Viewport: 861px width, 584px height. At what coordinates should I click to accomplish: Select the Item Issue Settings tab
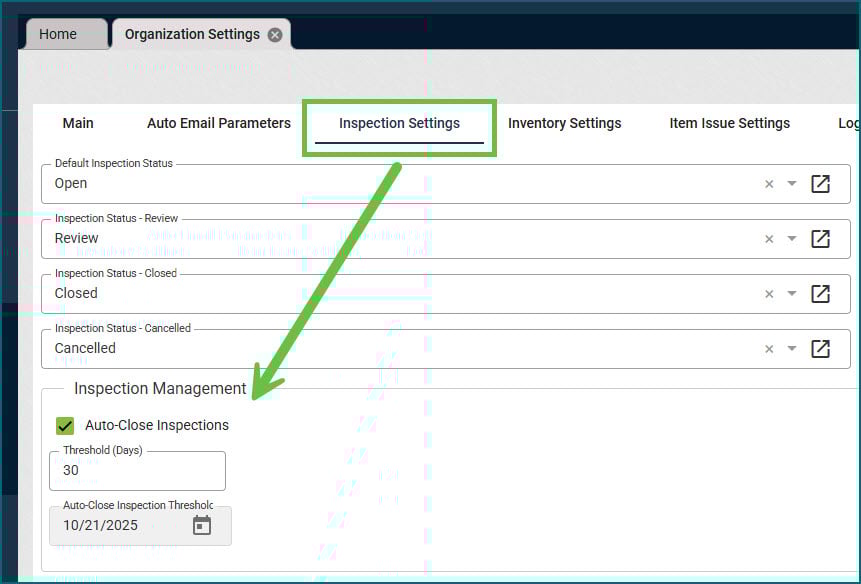[x=729, y=123]
